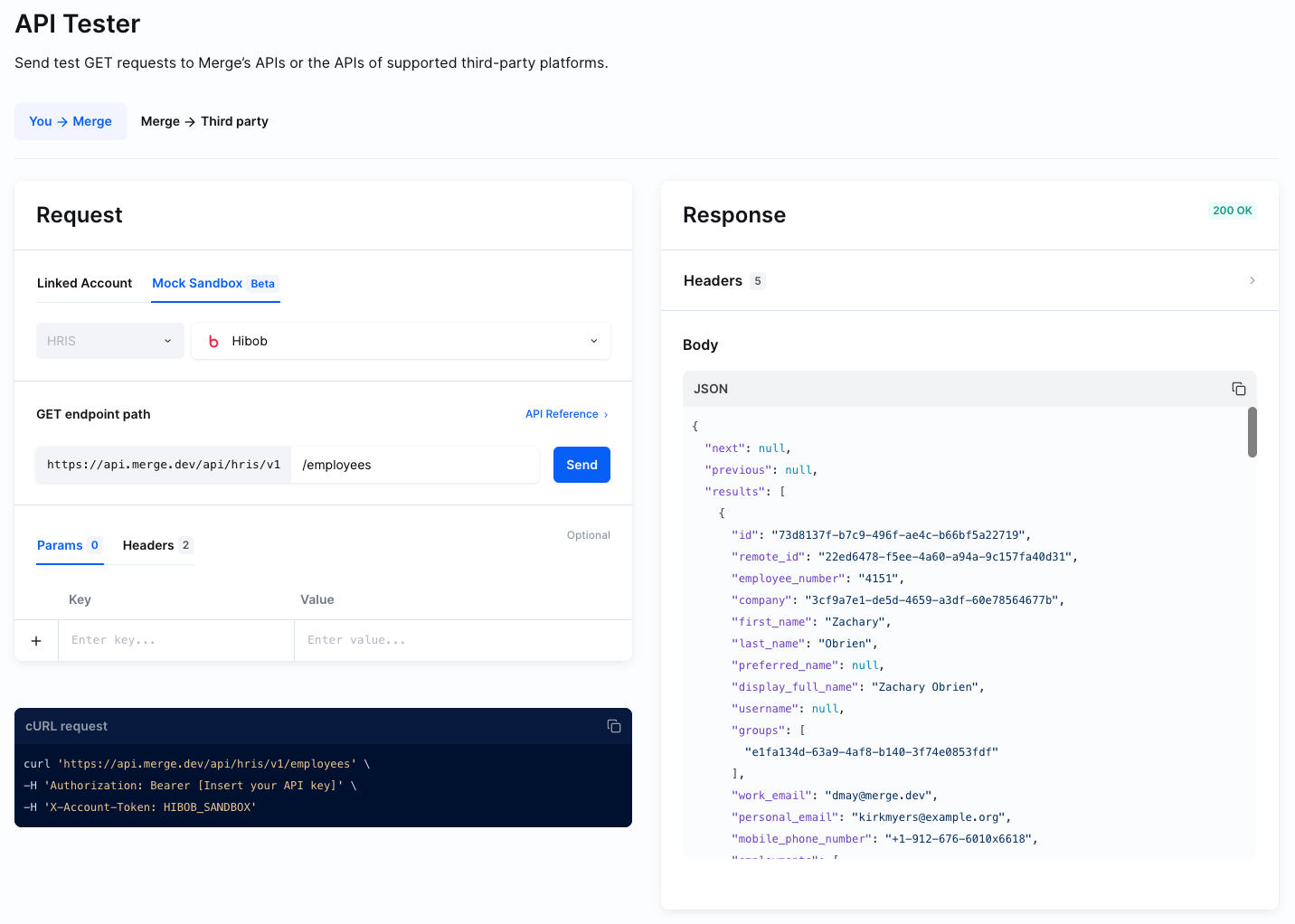Click the X-Account-Token: HIBOB_SANDBOX line
This screenshot has height=924, width=1295.
pyautogui.click(x=140, y=807)
